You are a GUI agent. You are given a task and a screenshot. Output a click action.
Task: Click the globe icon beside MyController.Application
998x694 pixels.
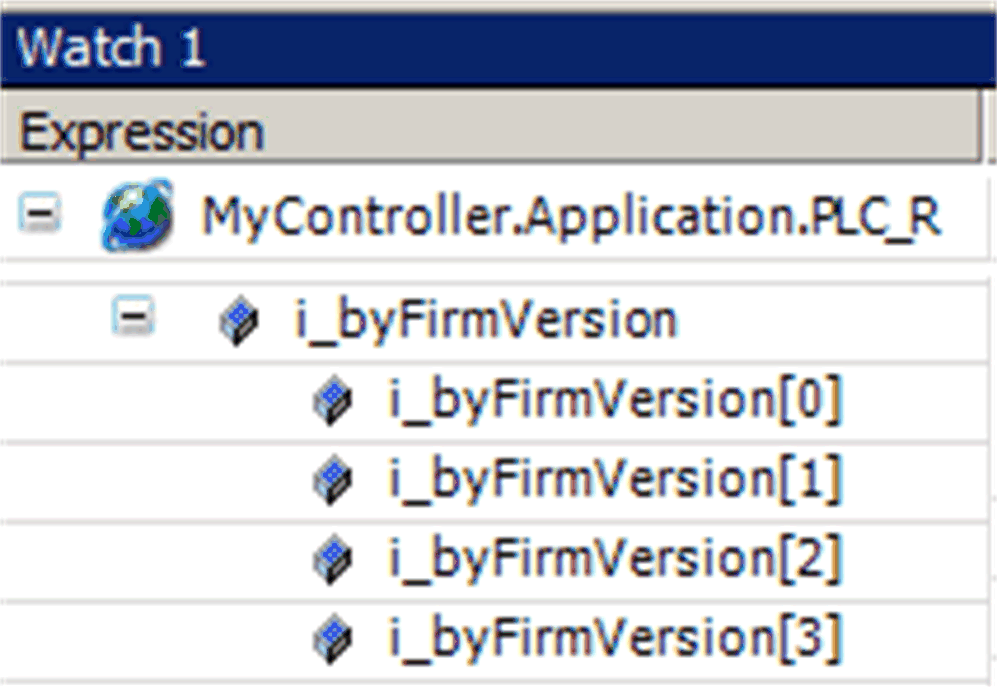coord(137,215)
